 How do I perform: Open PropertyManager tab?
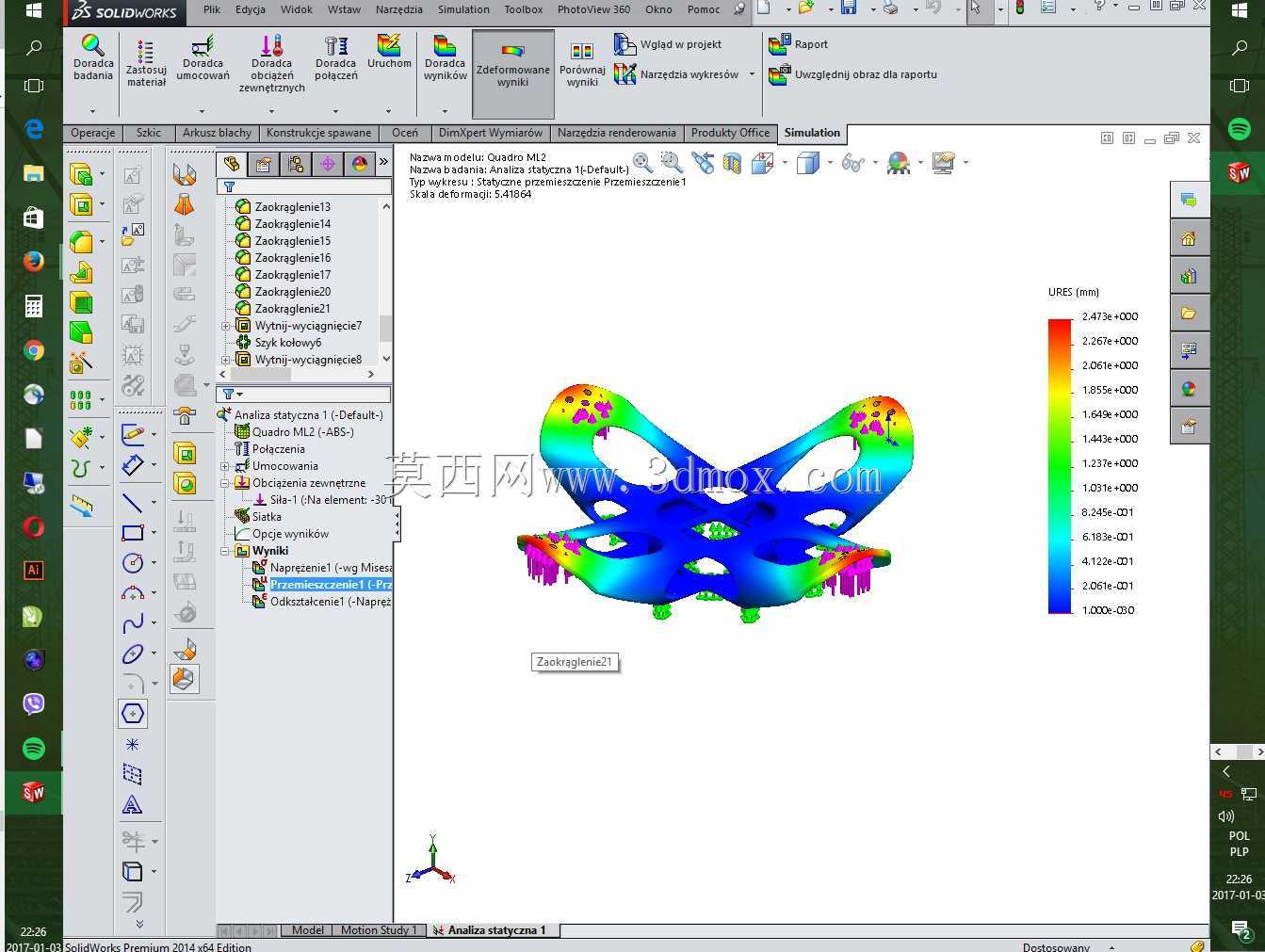[264, 164]
